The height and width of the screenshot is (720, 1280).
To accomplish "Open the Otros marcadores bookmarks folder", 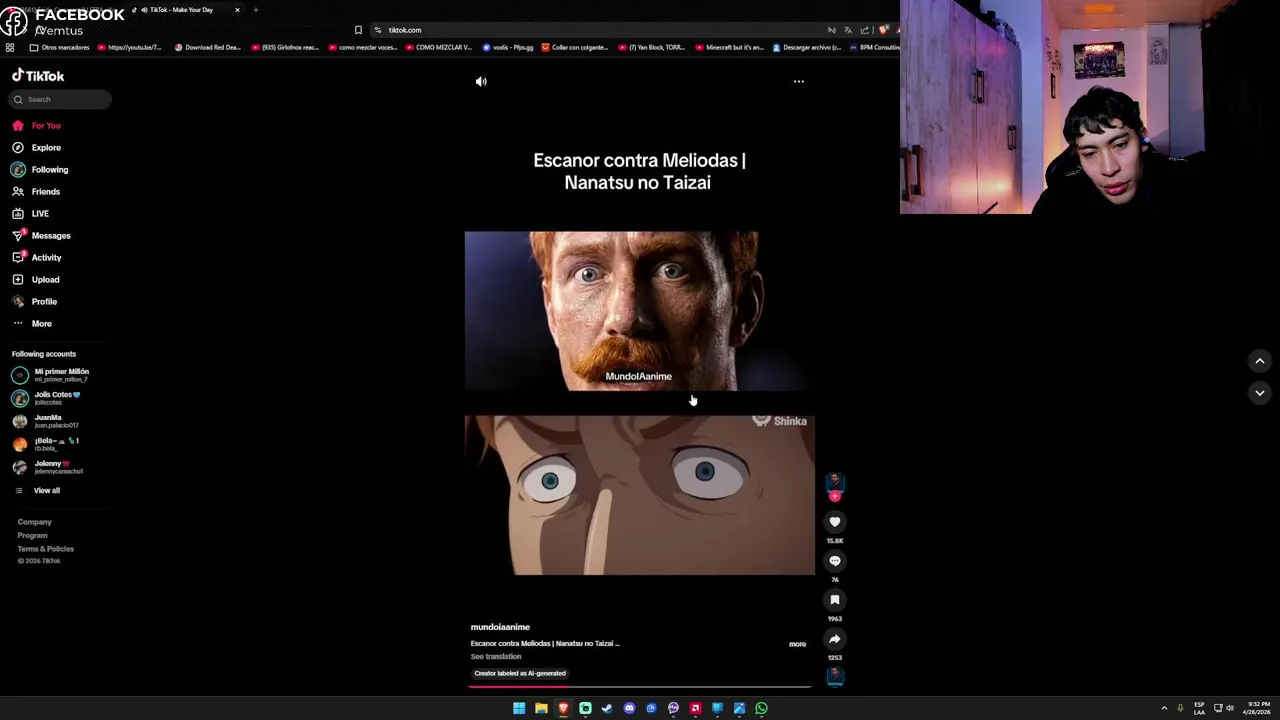I will click(x=60, y=48).
